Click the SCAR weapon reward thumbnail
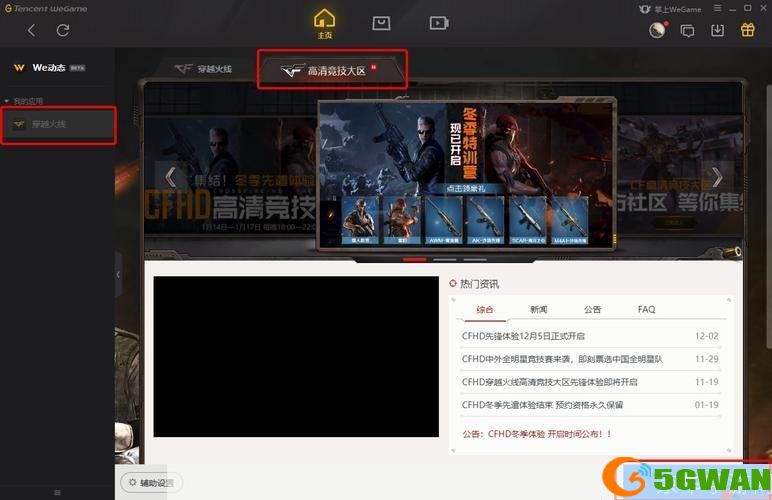This screenshot has height=500, width=772. (527, 220)
